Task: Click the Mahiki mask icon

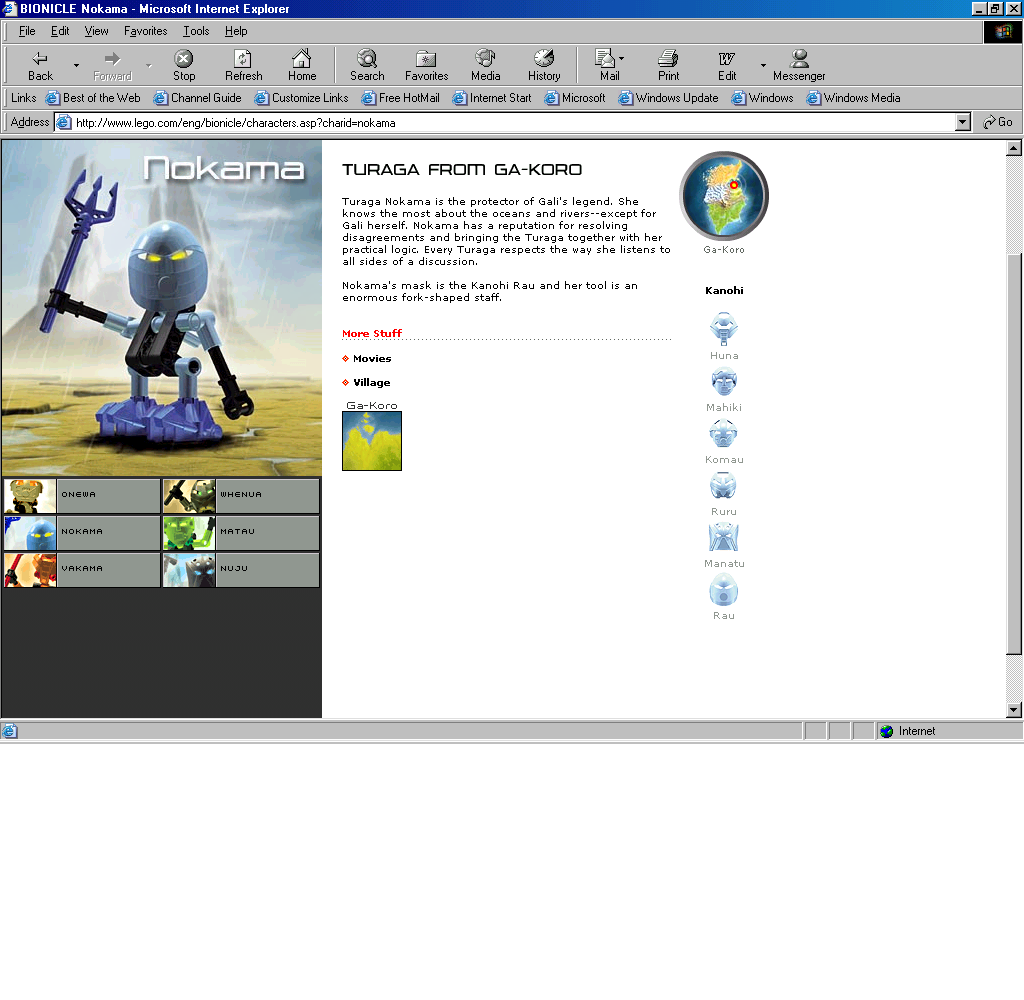Action: 724,381
